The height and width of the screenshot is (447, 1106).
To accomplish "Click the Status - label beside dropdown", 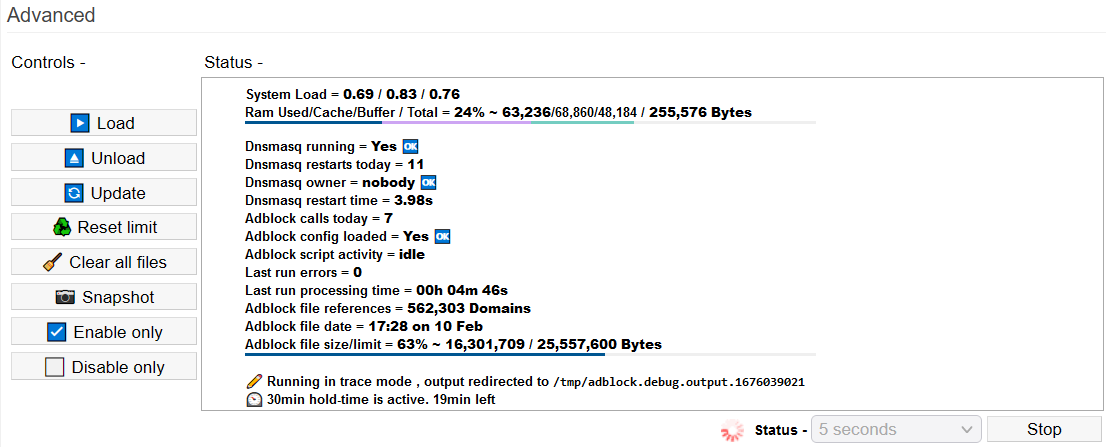I will (781, 429).
